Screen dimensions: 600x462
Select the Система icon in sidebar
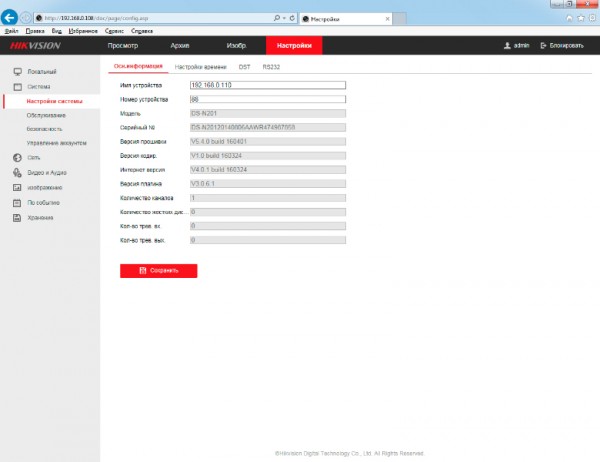(18, 87)
